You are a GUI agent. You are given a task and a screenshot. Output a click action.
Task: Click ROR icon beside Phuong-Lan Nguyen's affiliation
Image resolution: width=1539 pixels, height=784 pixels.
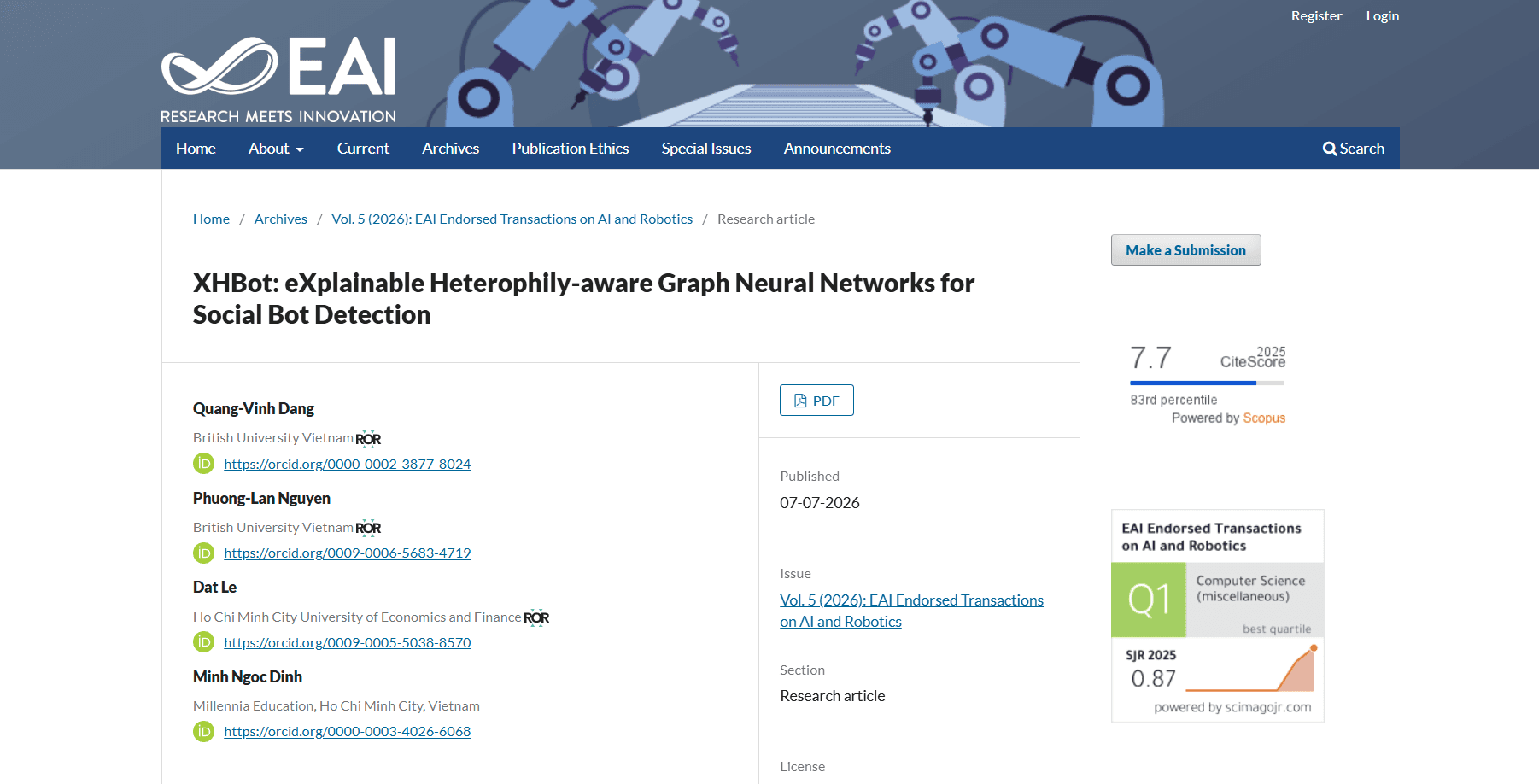click(368, 528)
